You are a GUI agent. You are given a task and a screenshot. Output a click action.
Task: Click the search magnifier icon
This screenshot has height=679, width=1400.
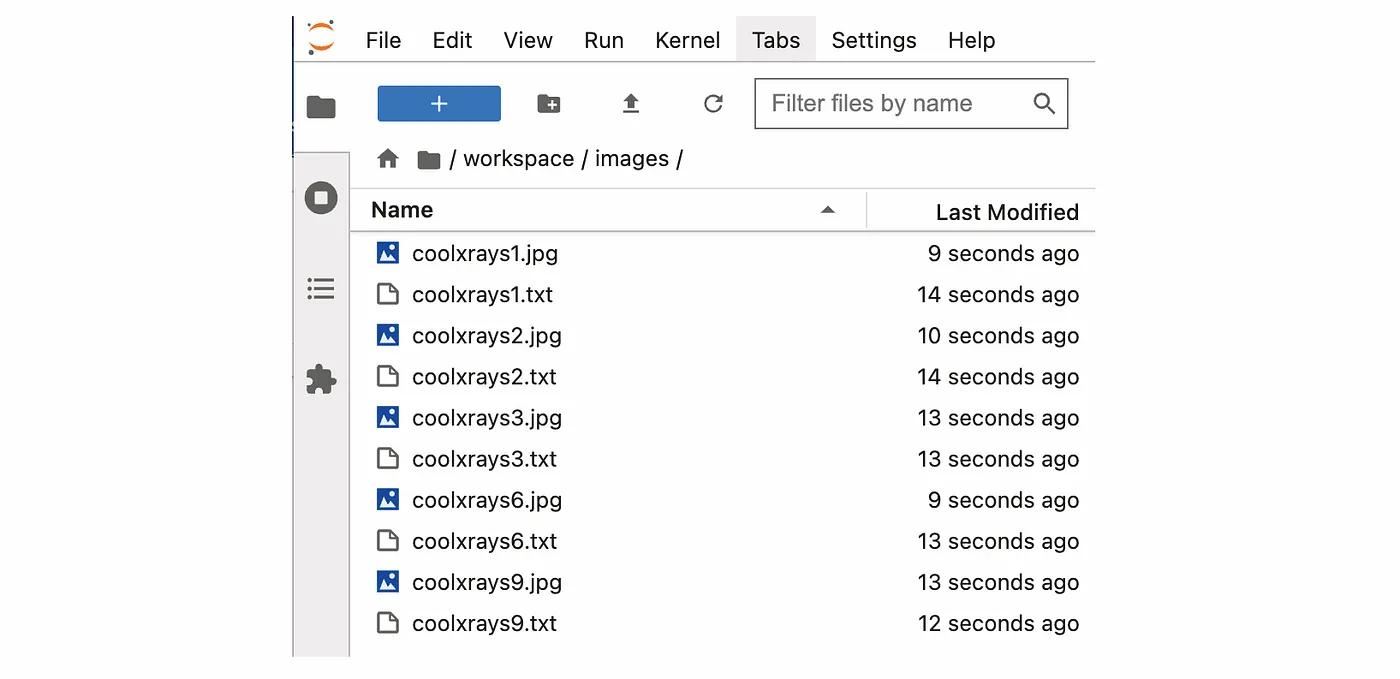click(1044, 103)
